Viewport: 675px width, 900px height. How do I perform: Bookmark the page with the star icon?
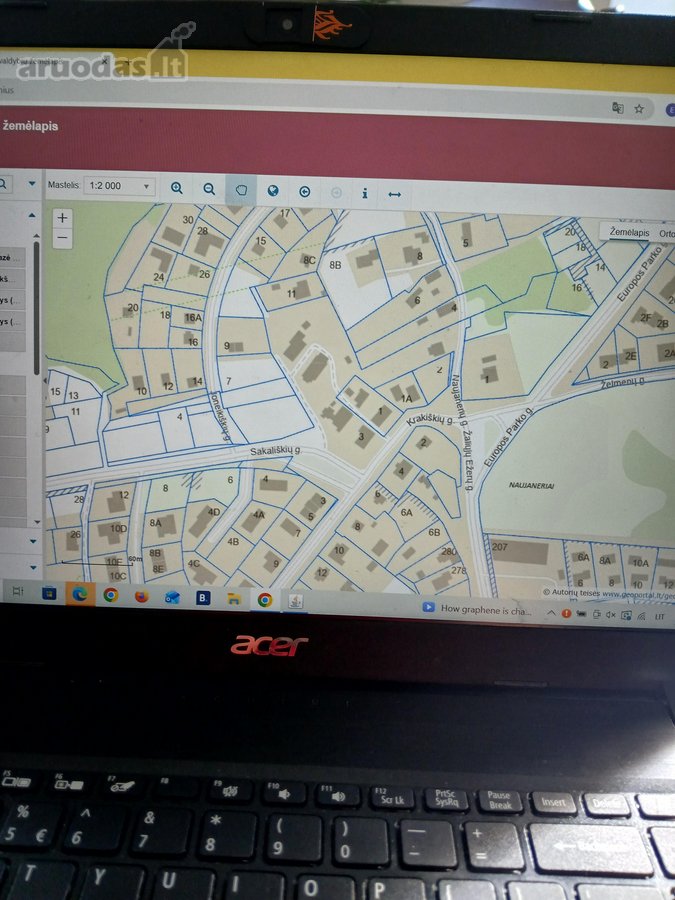click(639, 108)
